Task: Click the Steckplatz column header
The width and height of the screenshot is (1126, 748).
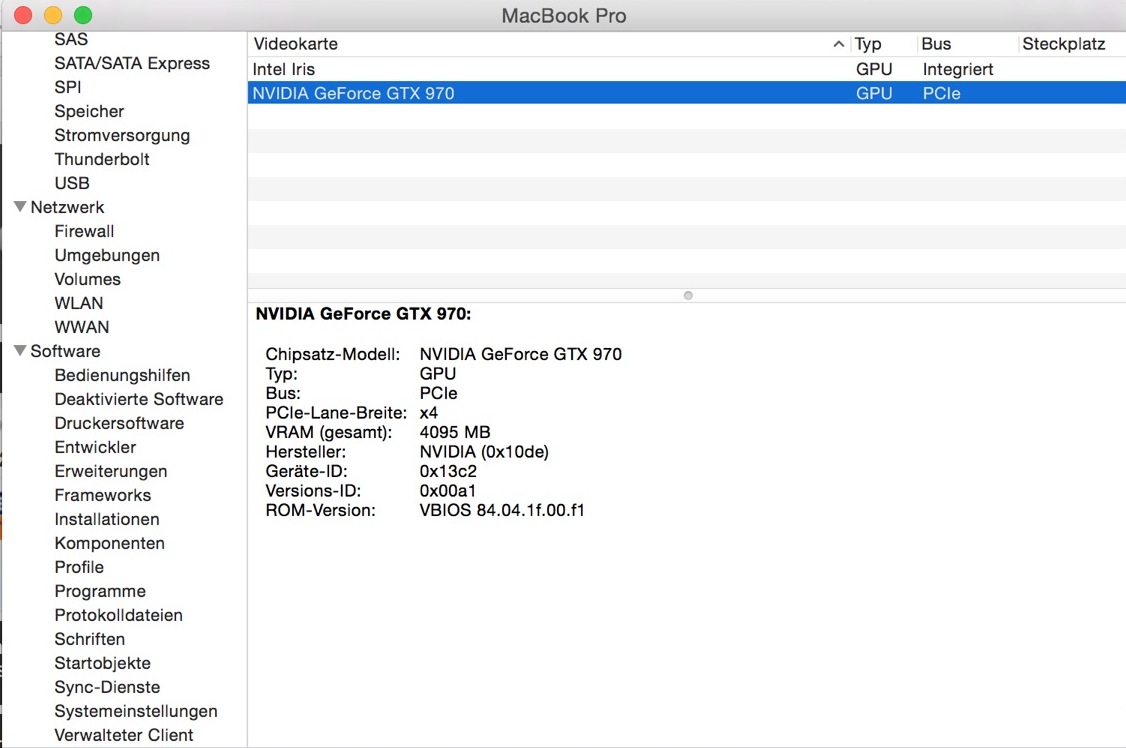Action: pos(1063,44)
